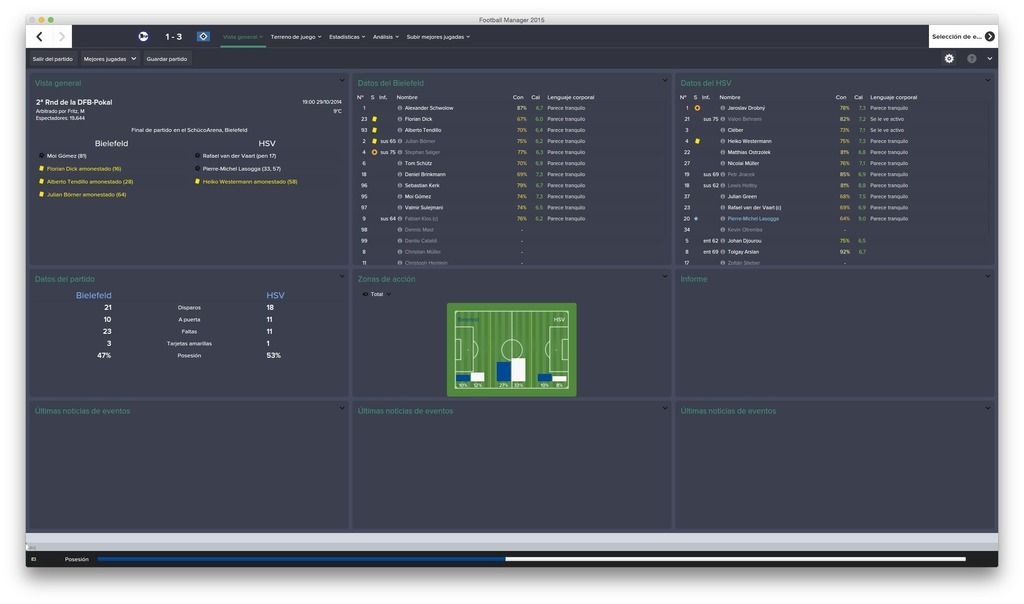The width and height of the screenshot is (1024, 604).
Task: Open the Bielefeld club crest in header
Action: (143, 37)
